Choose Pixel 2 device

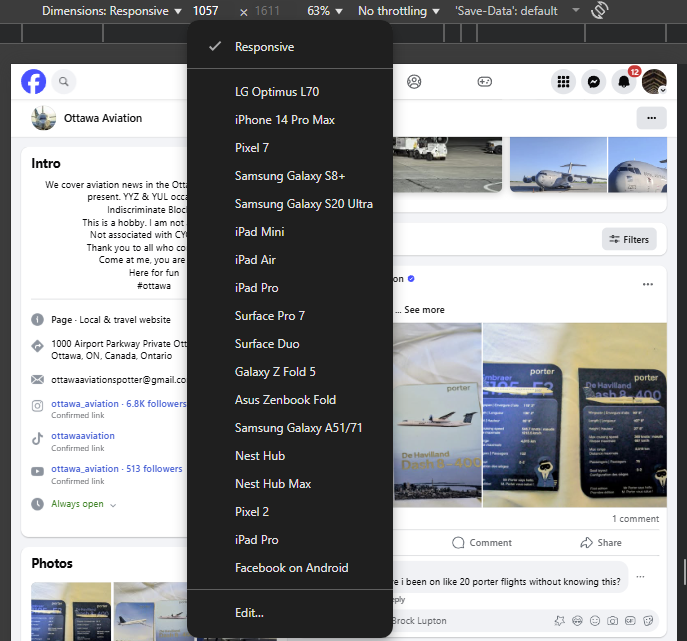(x=290, y=512)
